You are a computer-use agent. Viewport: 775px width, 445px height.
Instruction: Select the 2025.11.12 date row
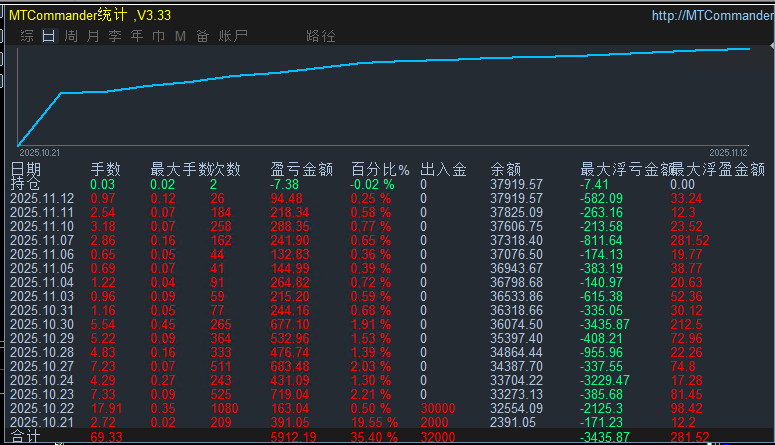coord(42,198)
